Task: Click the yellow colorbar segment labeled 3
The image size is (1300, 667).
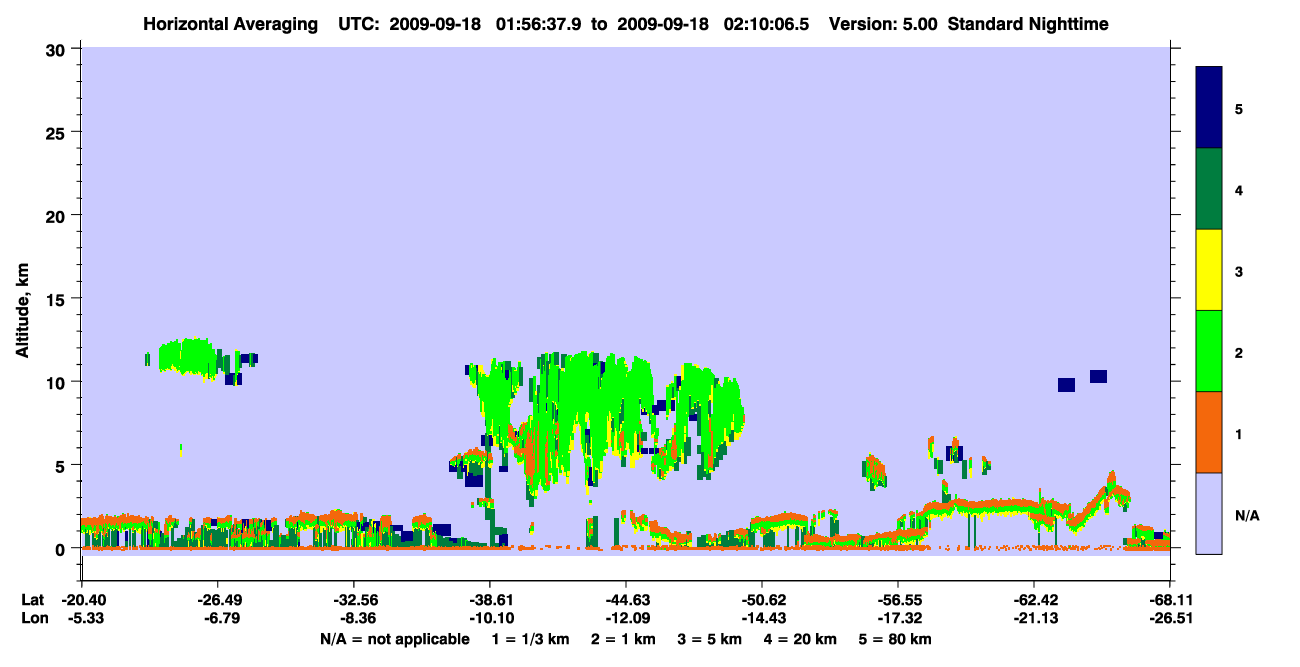Action: pos(1209,270)
